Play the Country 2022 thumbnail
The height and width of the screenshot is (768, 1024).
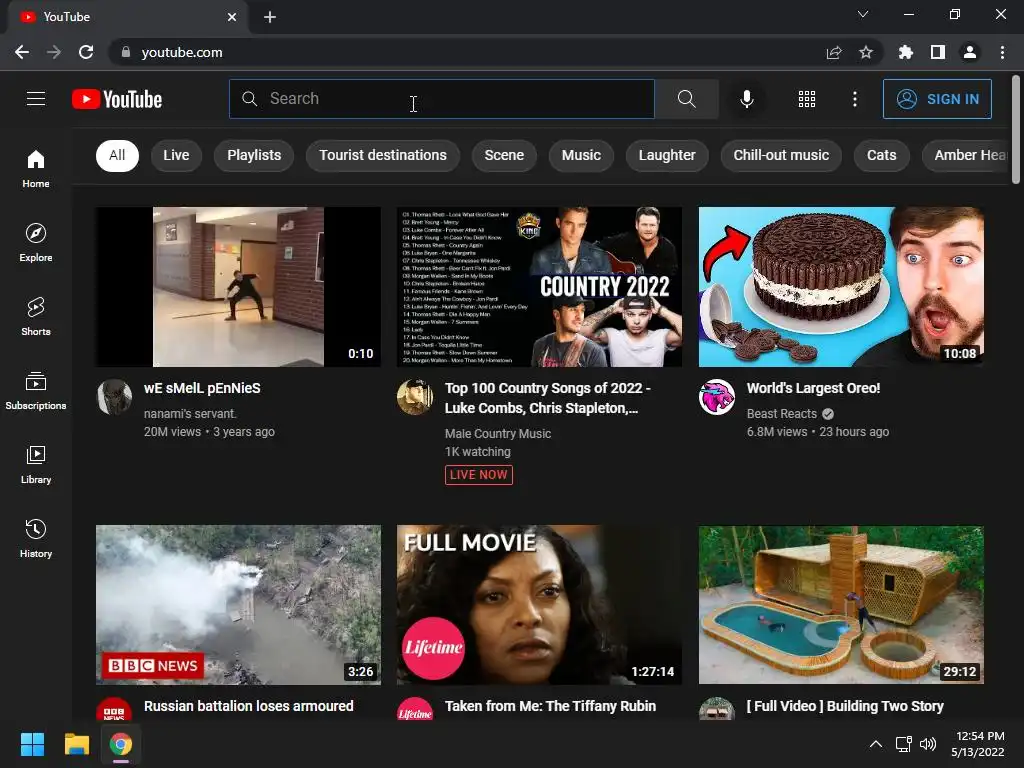pyautogui.click(x=539, y=287)
